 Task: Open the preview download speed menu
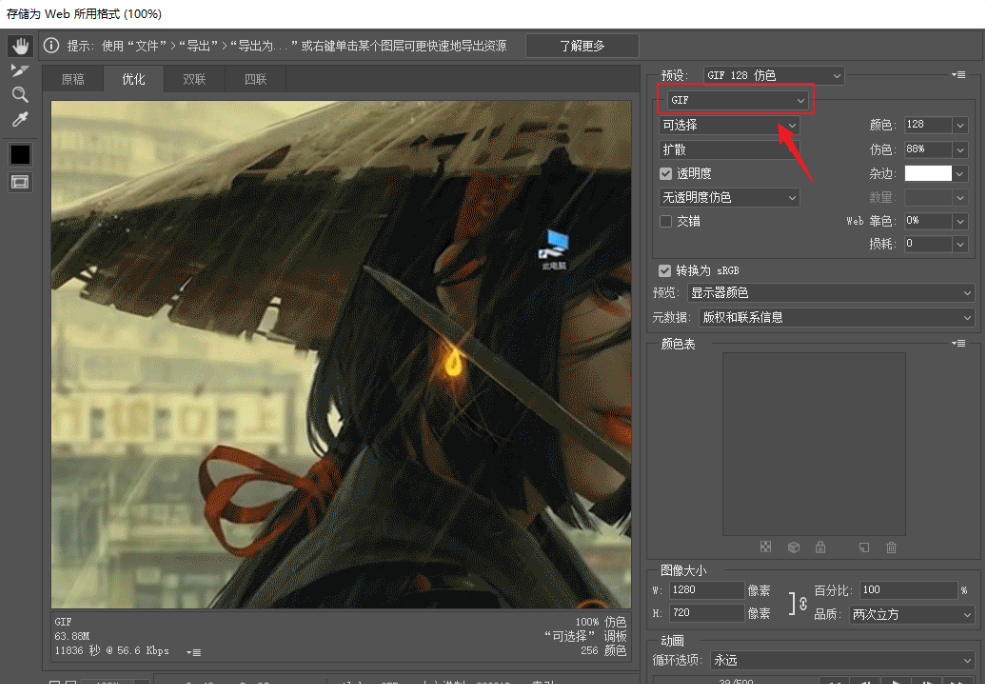pos(193,652)
